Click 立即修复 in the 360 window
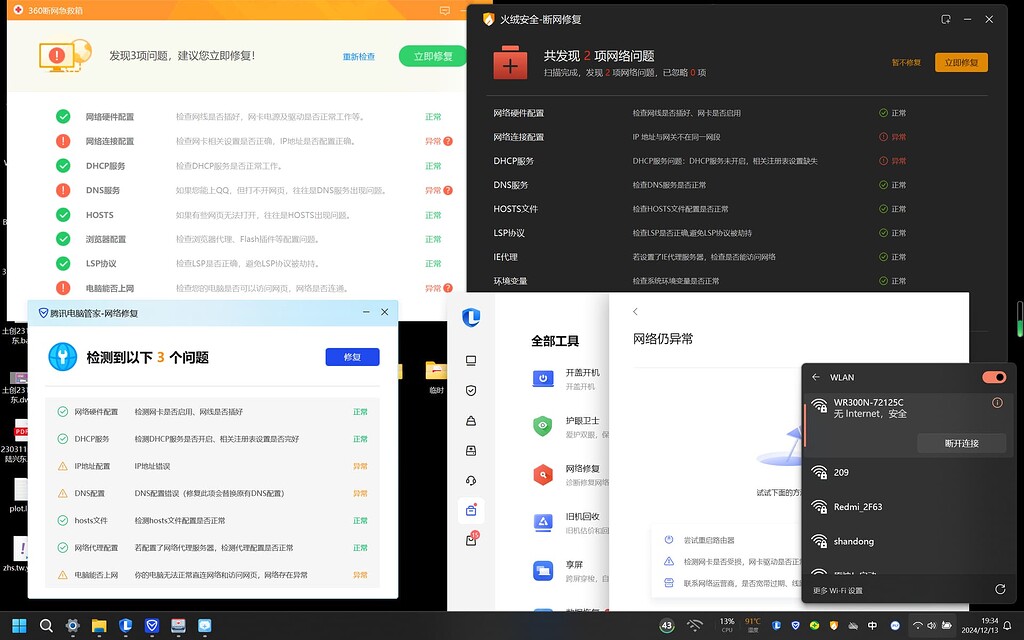Image resolution: width=1024 pixels, height=640 pixels. tap(433, 56)
